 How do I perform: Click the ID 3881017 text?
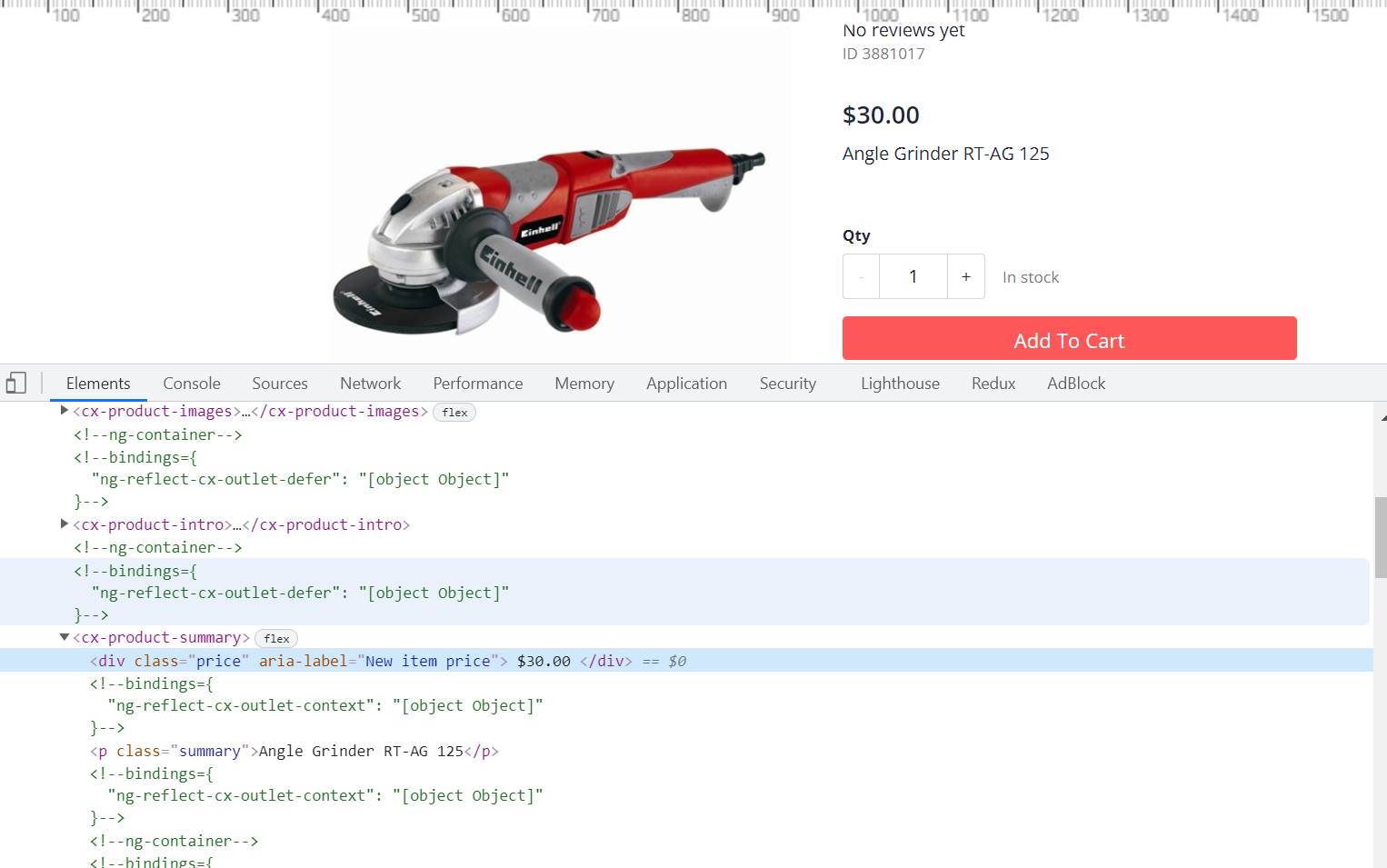coord(883,54)
